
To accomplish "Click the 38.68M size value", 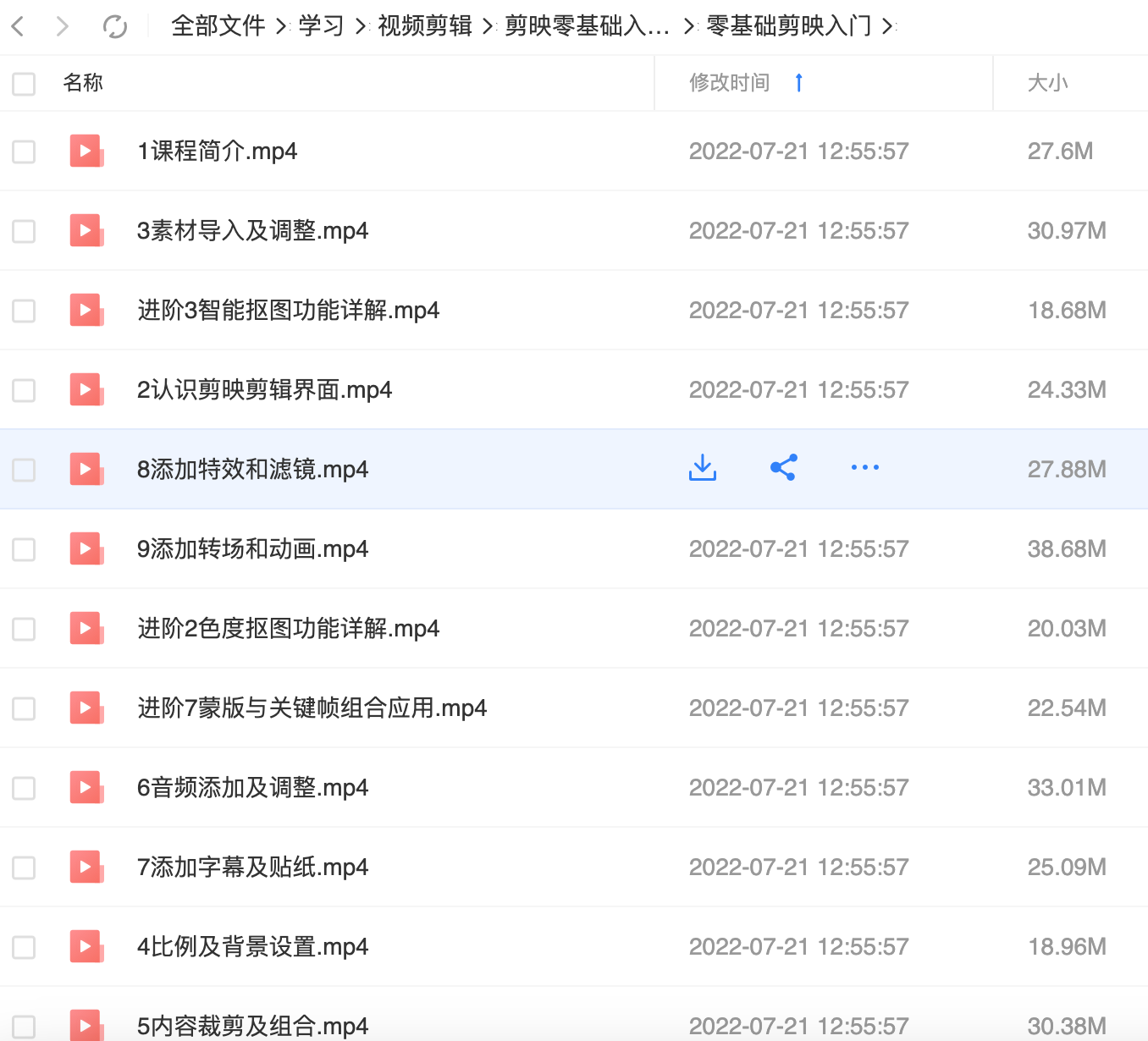I will [1067, 549].
